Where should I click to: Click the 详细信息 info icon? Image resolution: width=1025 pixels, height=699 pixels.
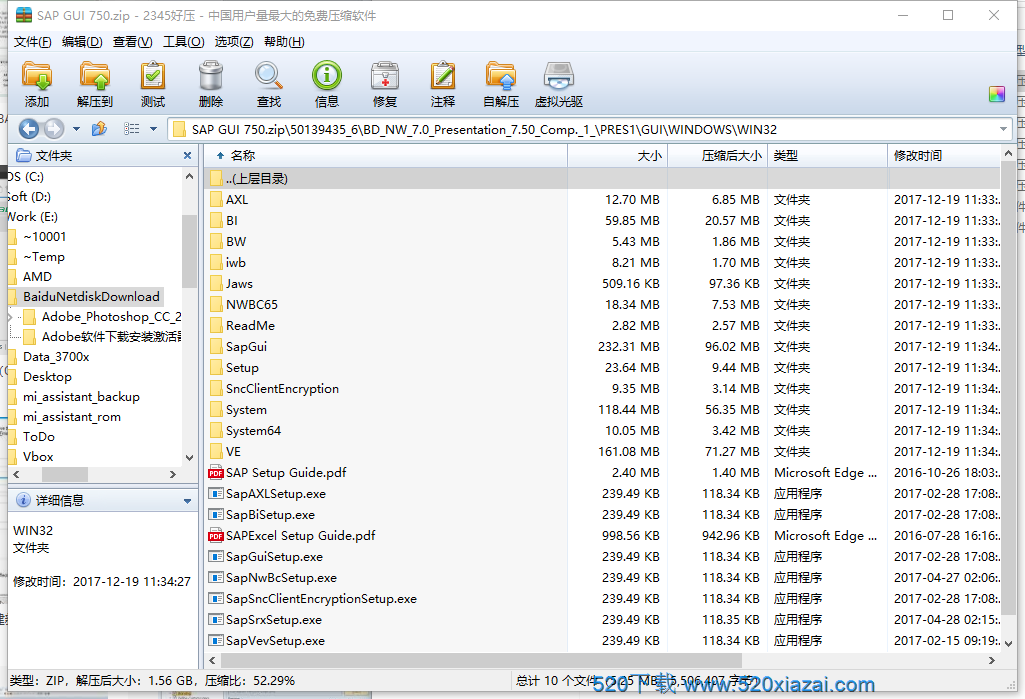tap(23, 500)
